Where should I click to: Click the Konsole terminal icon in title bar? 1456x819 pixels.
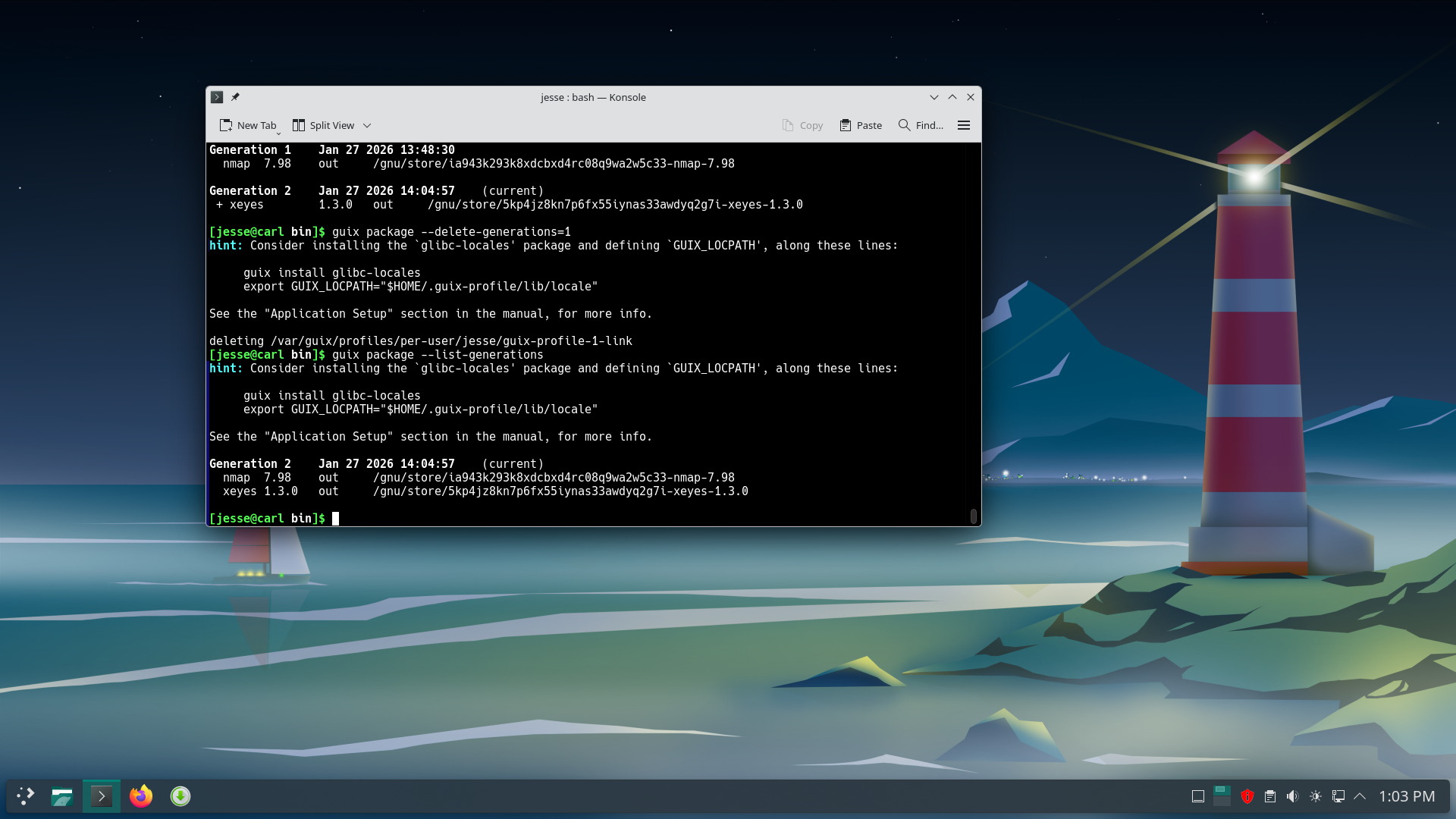pyautogui.click(x=217, y=97)
